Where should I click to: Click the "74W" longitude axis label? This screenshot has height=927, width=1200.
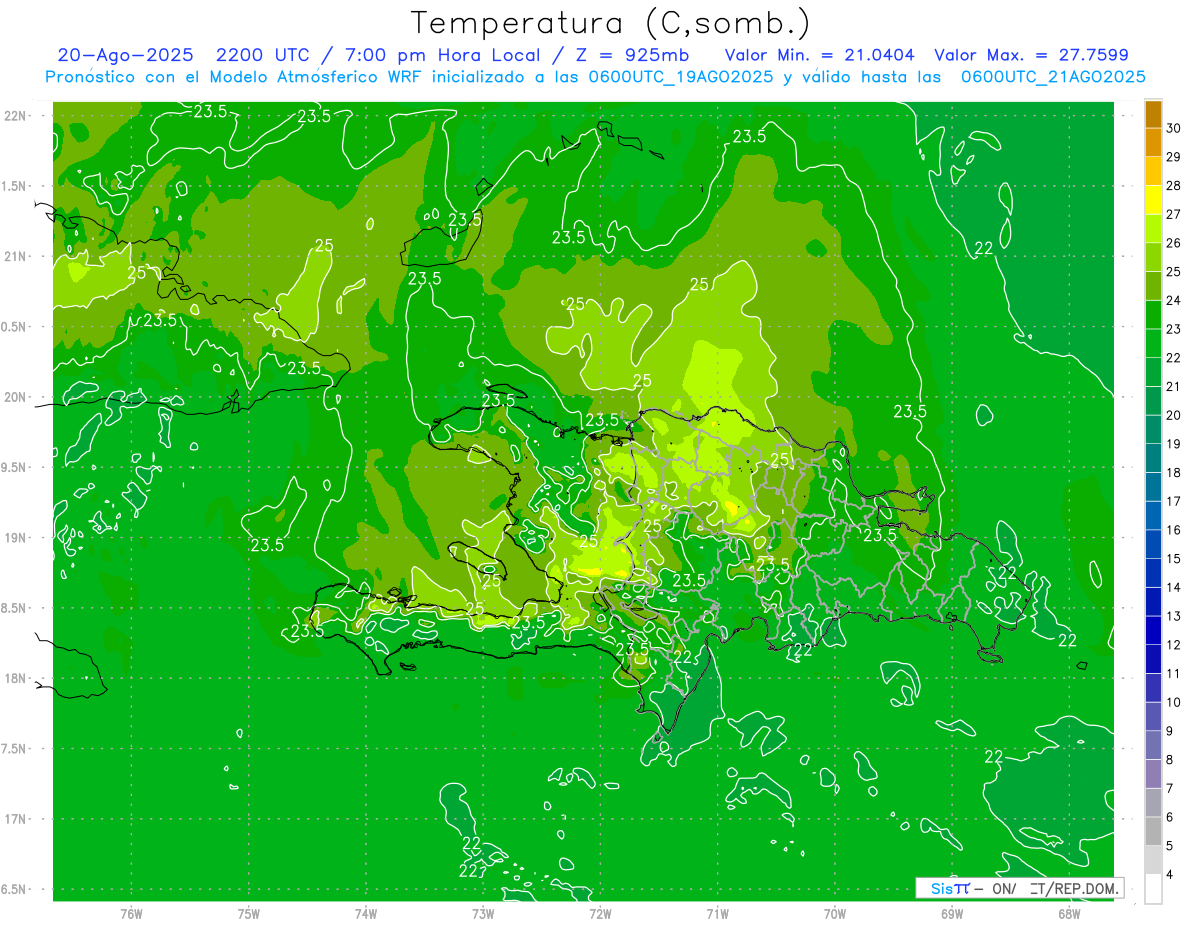(x=366, y=914)
